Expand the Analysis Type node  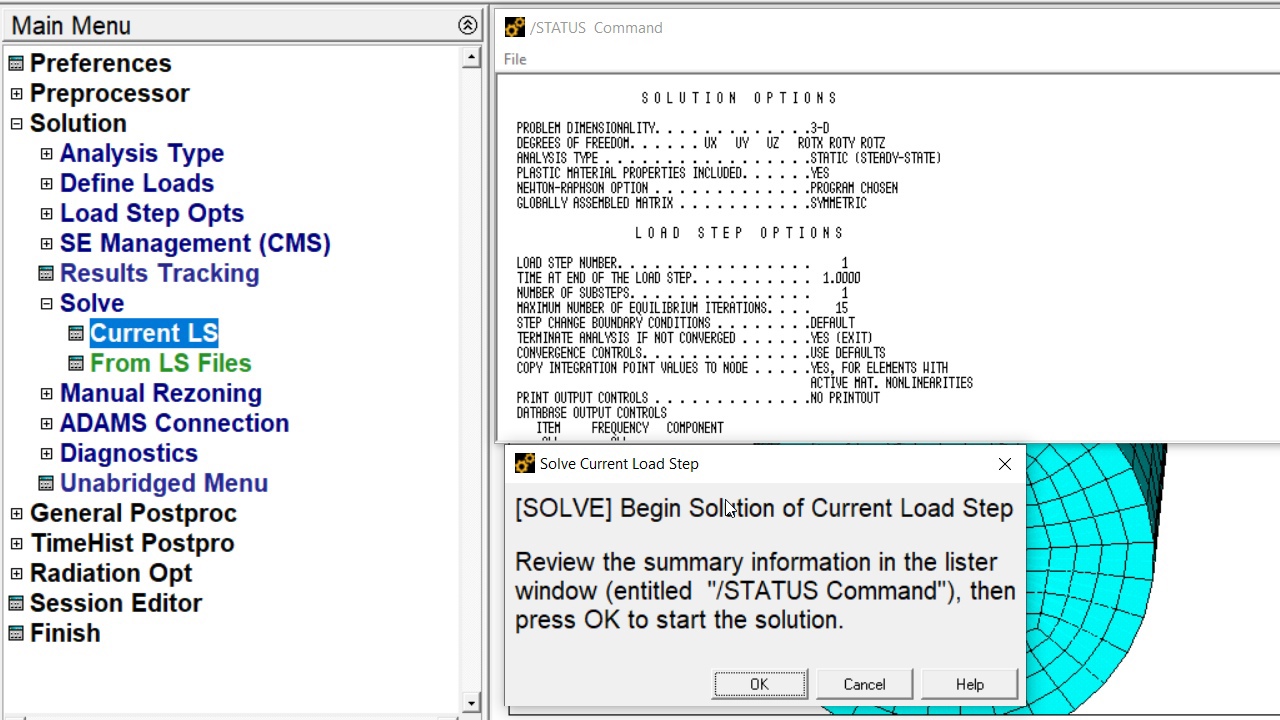point(46,154)
